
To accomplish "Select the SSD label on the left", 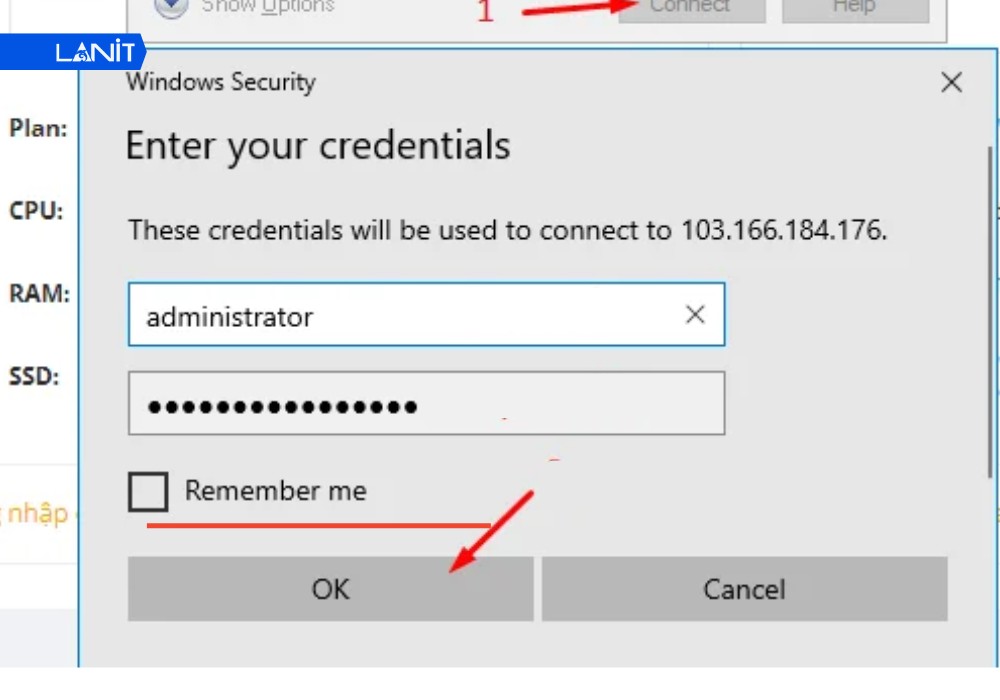I will [34, 378].
